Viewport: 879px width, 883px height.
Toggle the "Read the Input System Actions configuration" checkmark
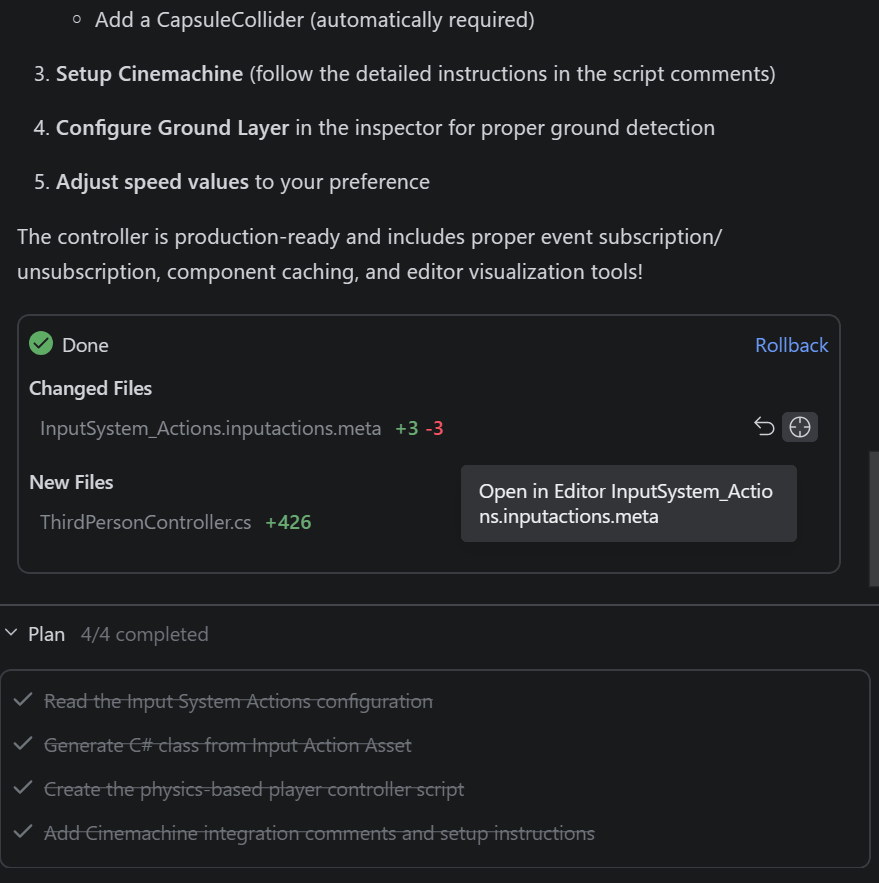[x=23, y=701]
